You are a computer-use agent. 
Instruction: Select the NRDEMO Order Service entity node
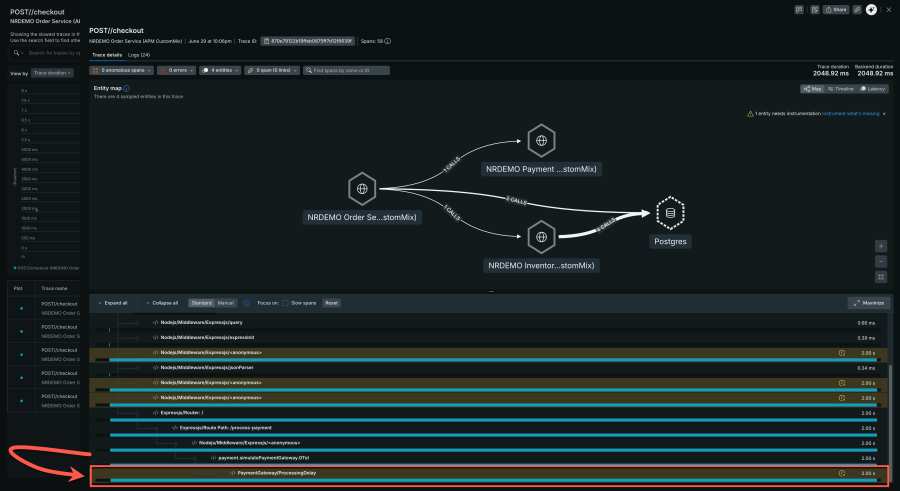pos(362,188)
